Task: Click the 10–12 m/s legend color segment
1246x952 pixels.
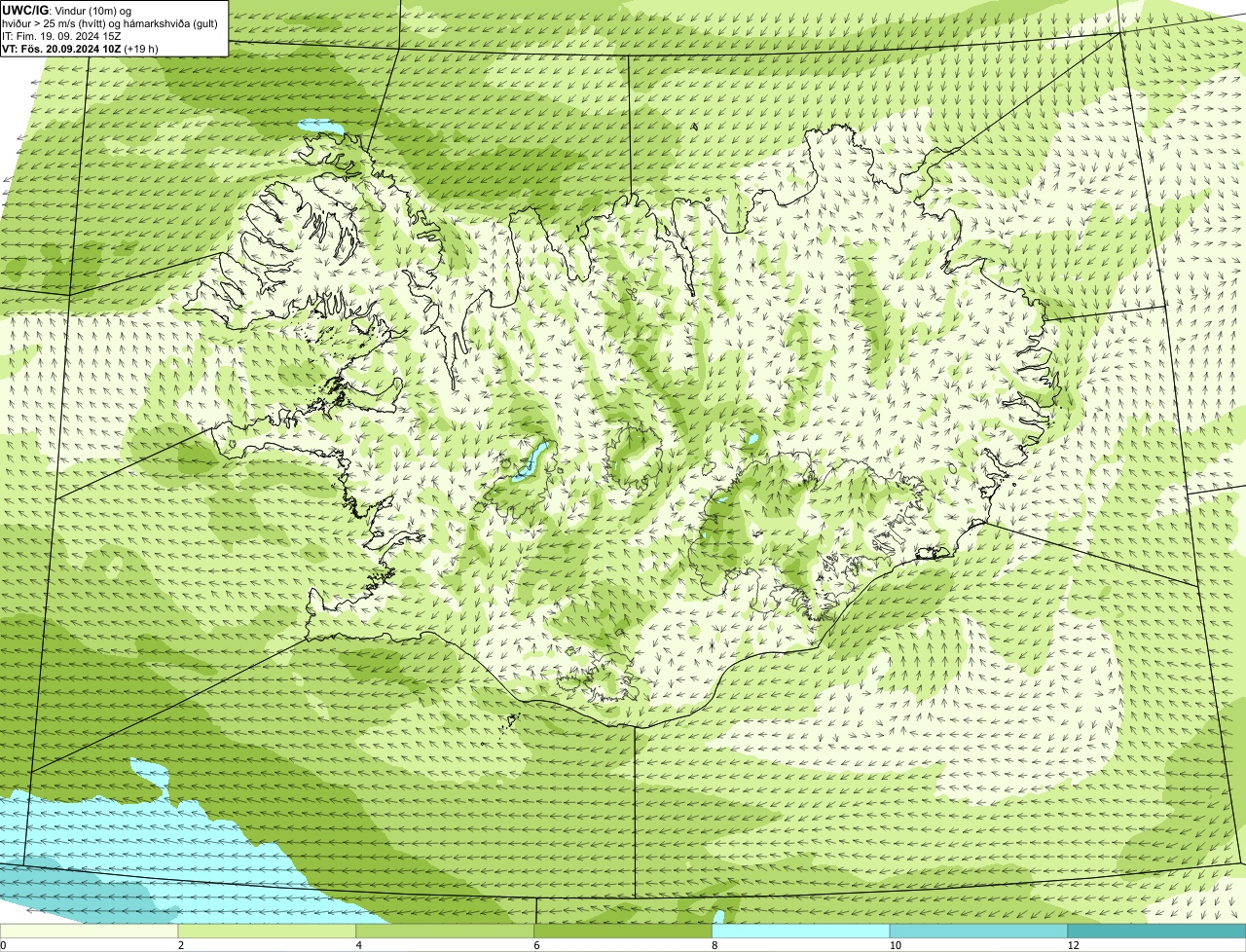Action: coord(979,932)
